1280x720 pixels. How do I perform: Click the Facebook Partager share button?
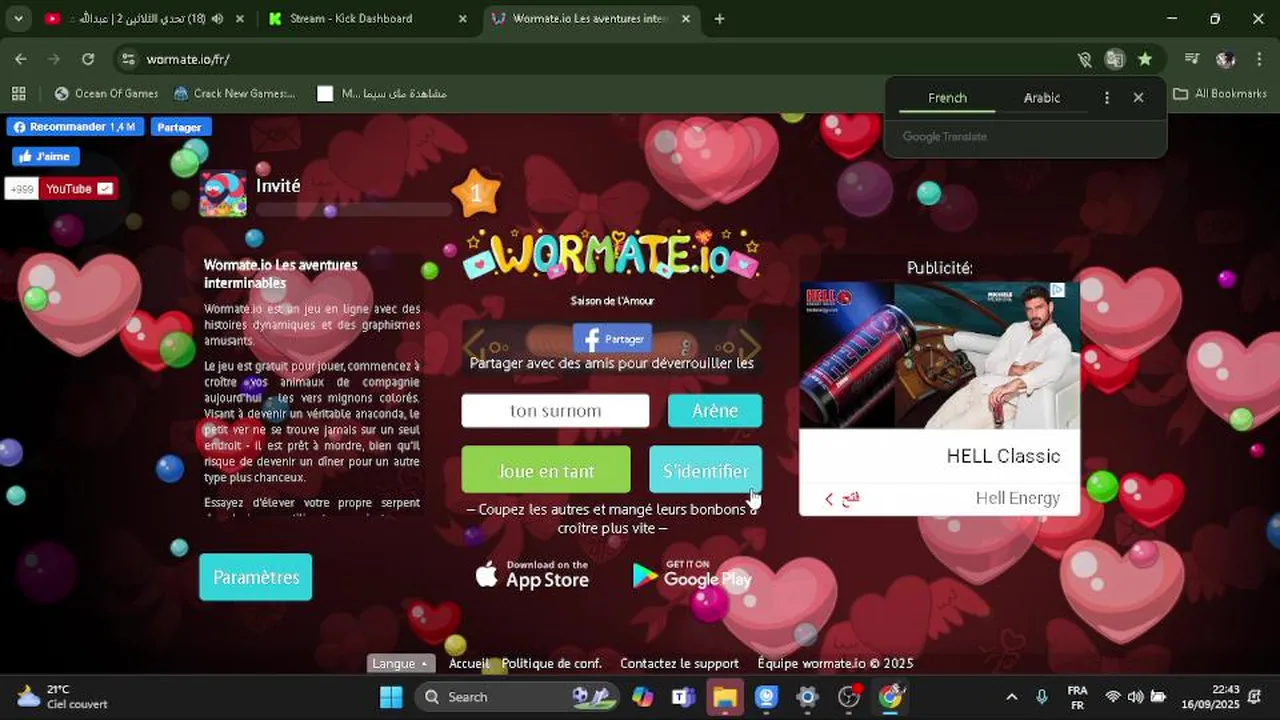[612, 338]
